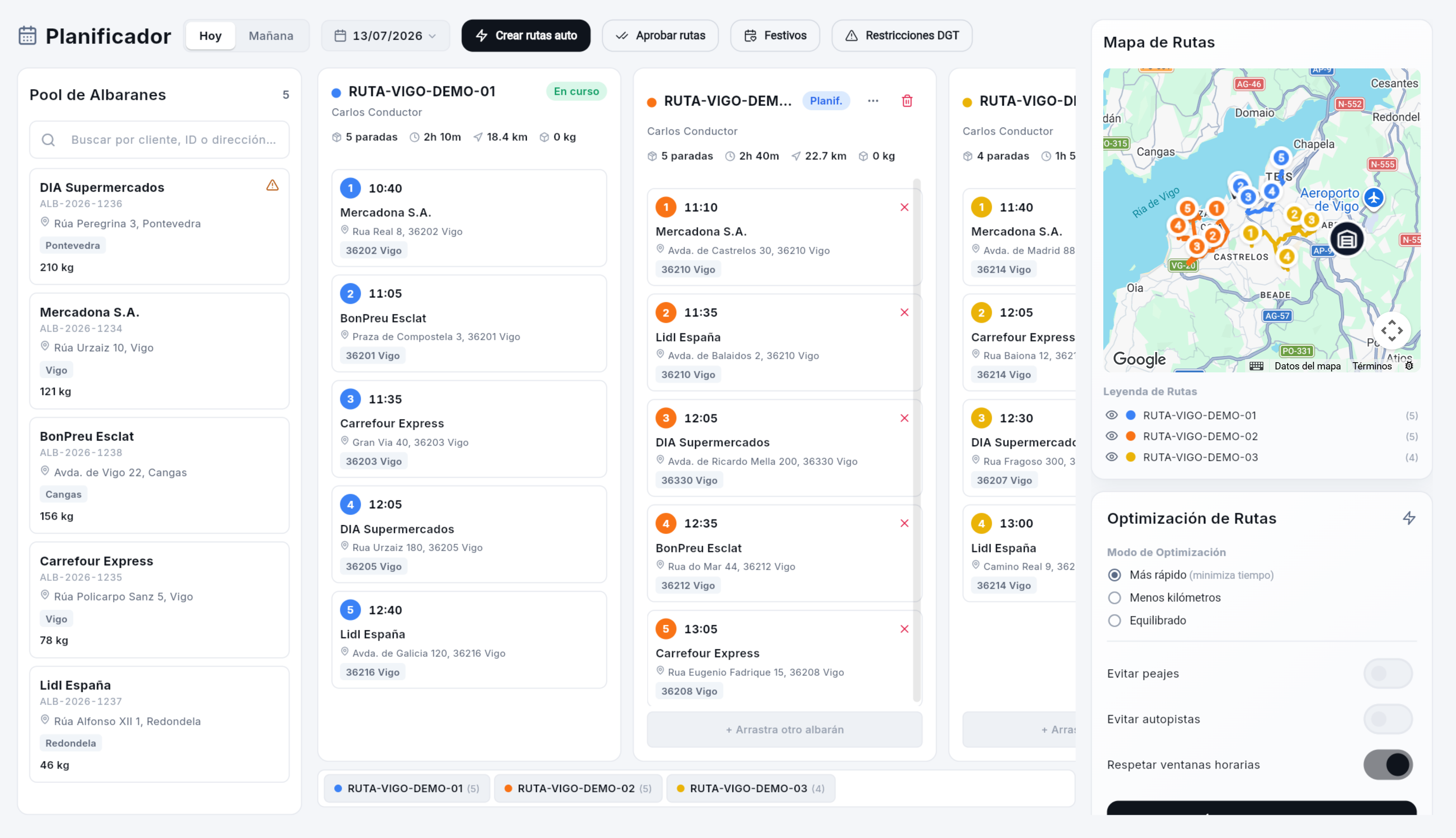This screenshot has height=838, width=1456.
Task: Open Restricciones DGT
Action: [901, 36]
